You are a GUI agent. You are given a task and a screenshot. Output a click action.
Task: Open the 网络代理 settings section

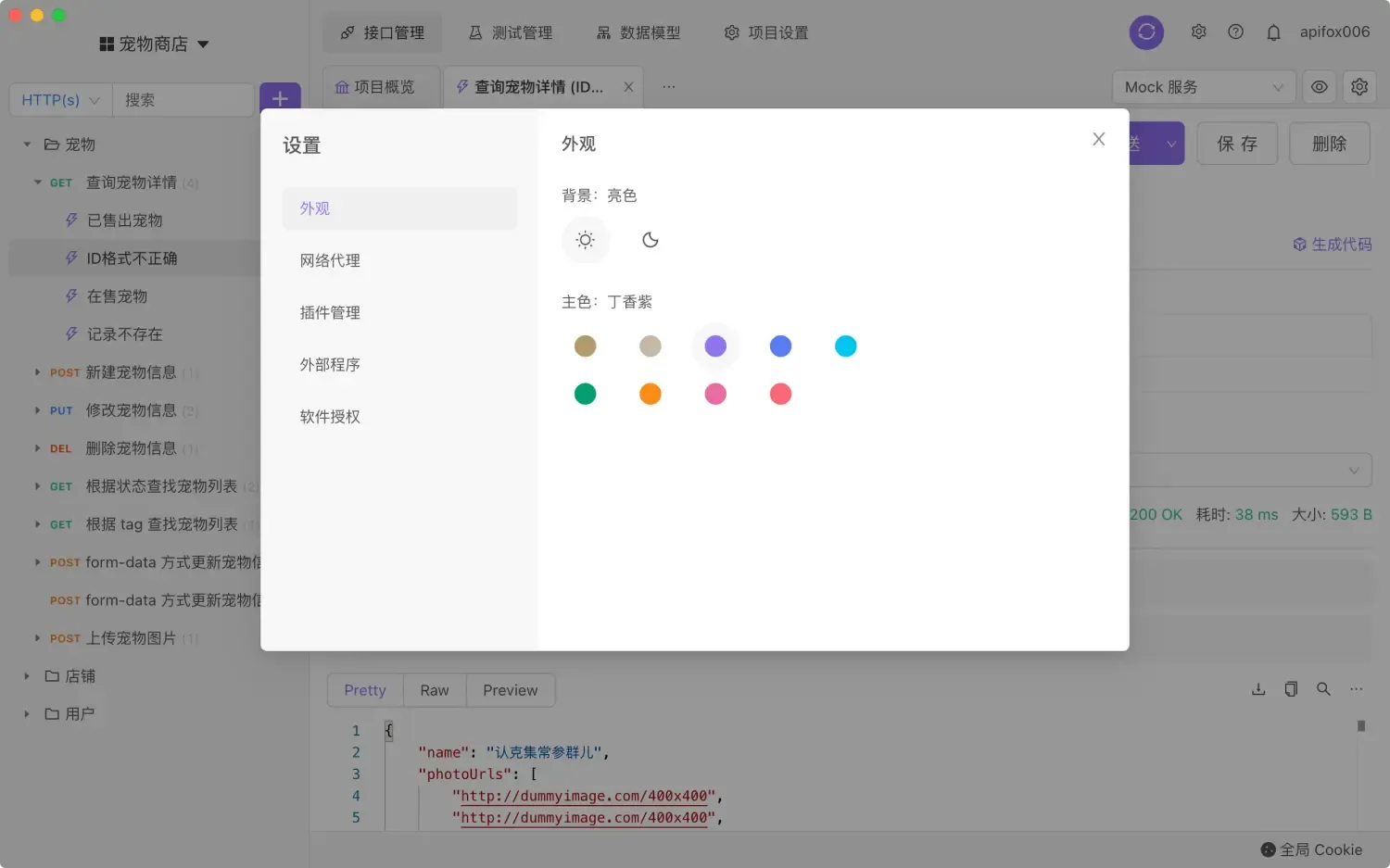329,260
